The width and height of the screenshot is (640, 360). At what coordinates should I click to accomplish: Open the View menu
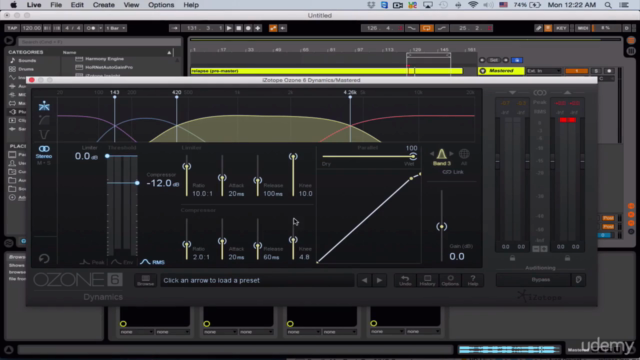131,5
